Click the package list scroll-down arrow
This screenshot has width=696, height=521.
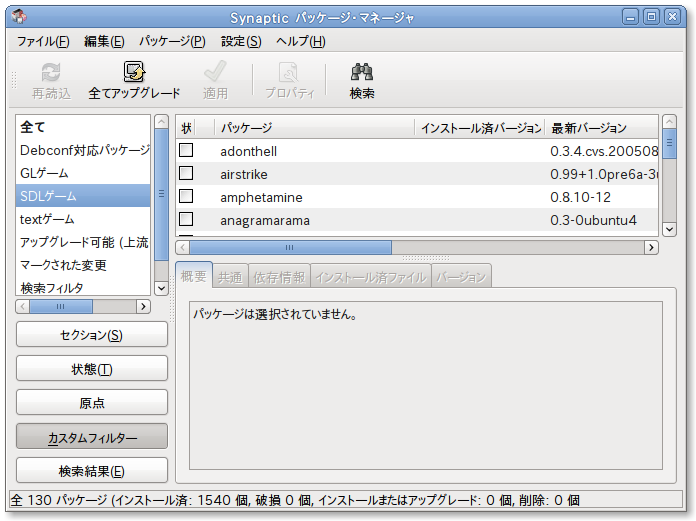pos(669,229)
